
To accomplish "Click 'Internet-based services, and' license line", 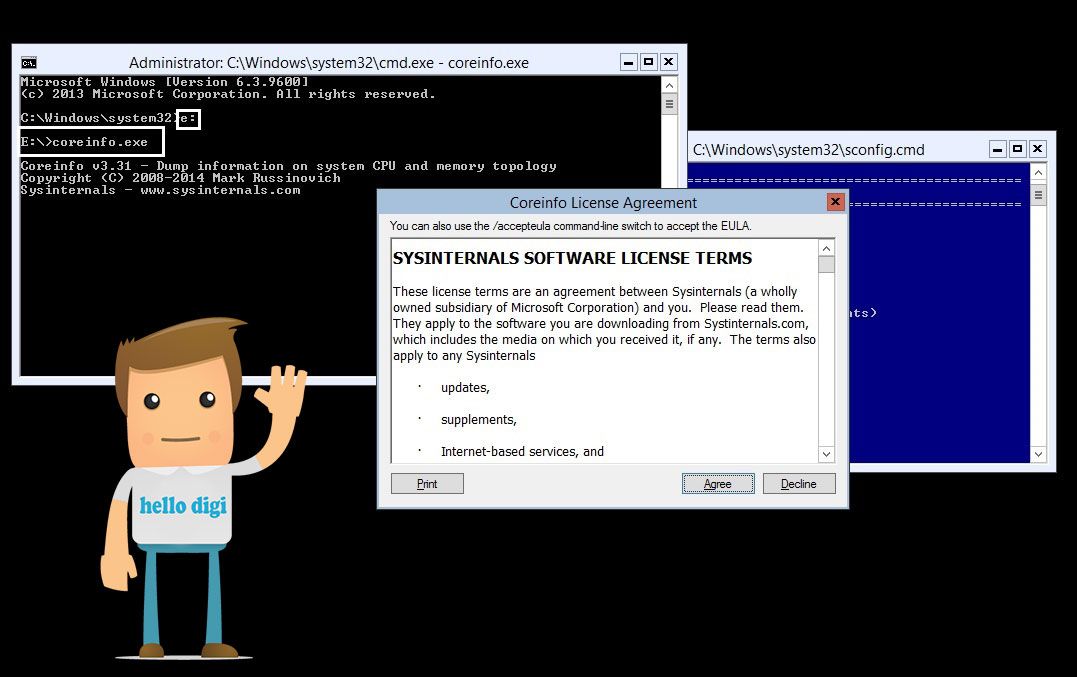I will click(522, 451).
